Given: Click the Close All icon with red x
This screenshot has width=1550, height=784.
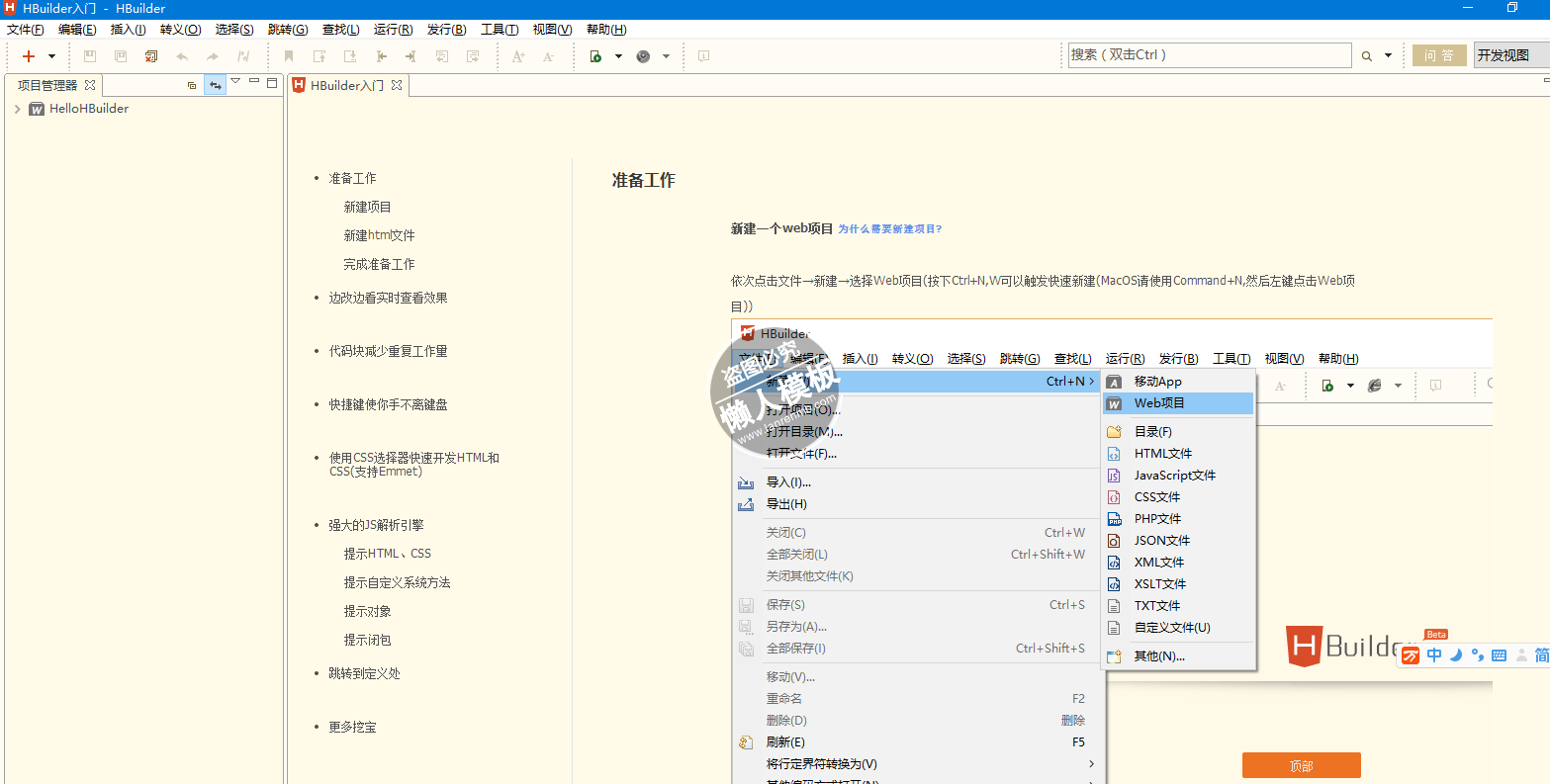Looking at the screenshot, I should click(151, 56).
